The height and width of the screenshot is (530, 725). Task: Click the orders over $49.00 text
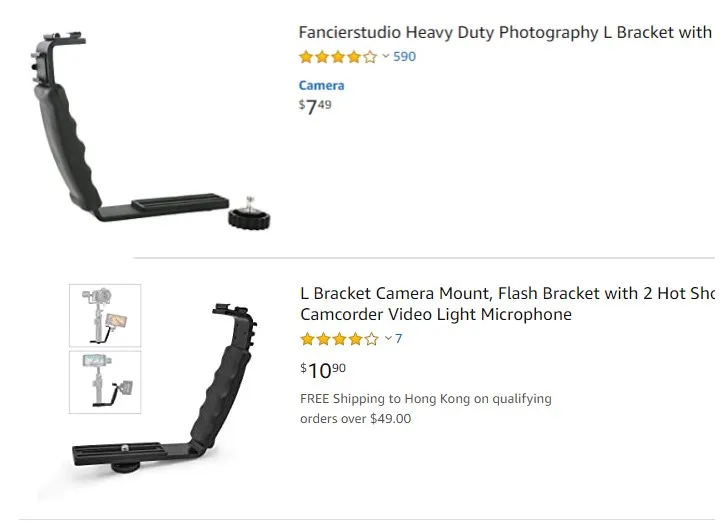click(355, 419)
